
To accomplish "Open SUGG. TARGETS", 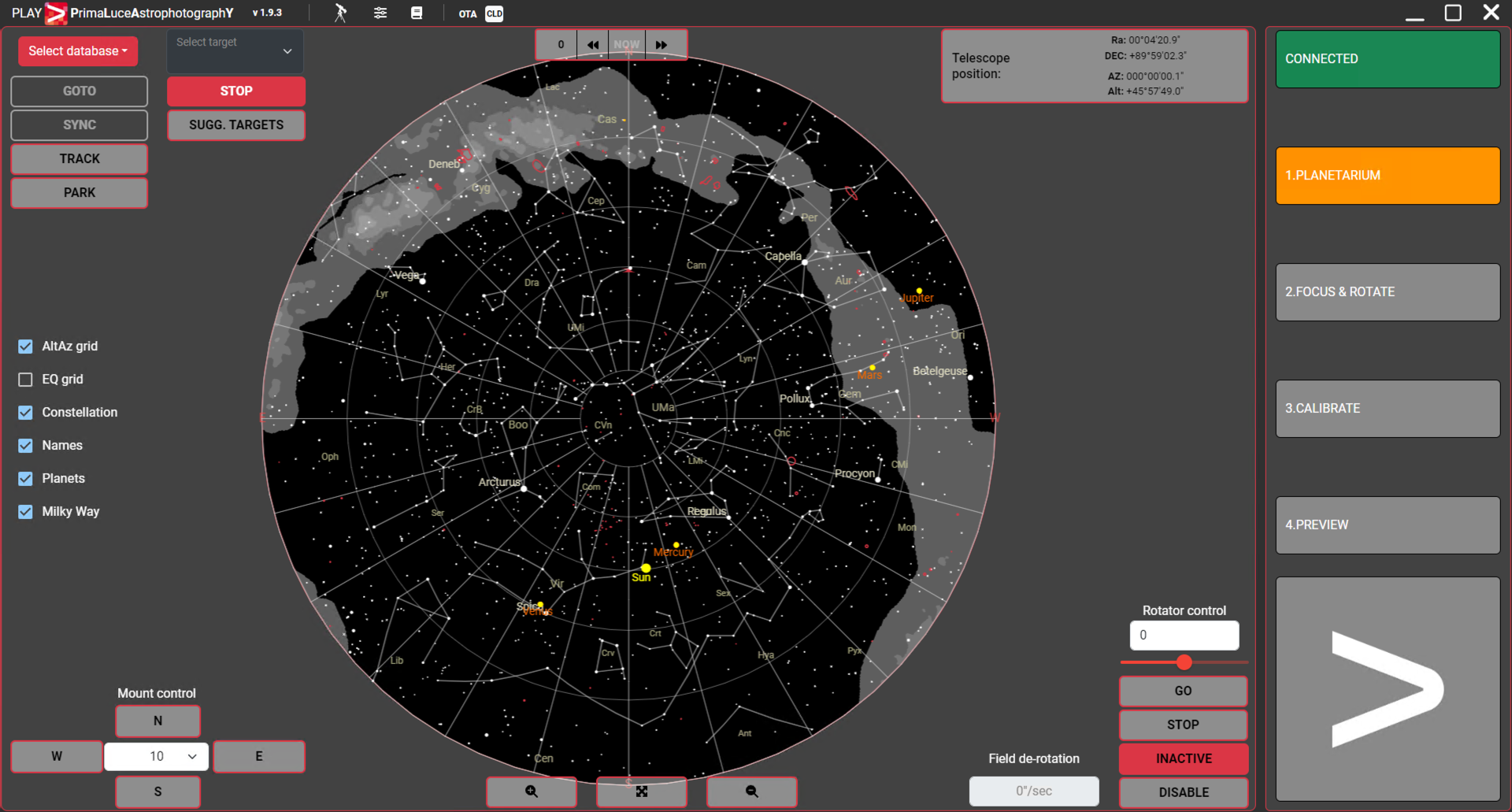I will (x=236, y=125).
